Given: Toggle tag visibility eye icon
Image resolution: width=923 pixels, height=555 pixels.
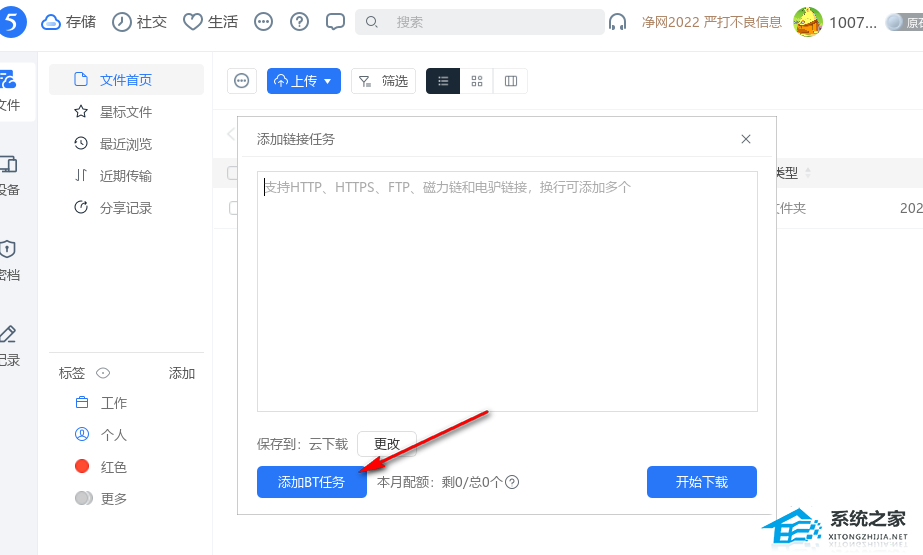Looking at the screenshot, I should coord(102,373).
